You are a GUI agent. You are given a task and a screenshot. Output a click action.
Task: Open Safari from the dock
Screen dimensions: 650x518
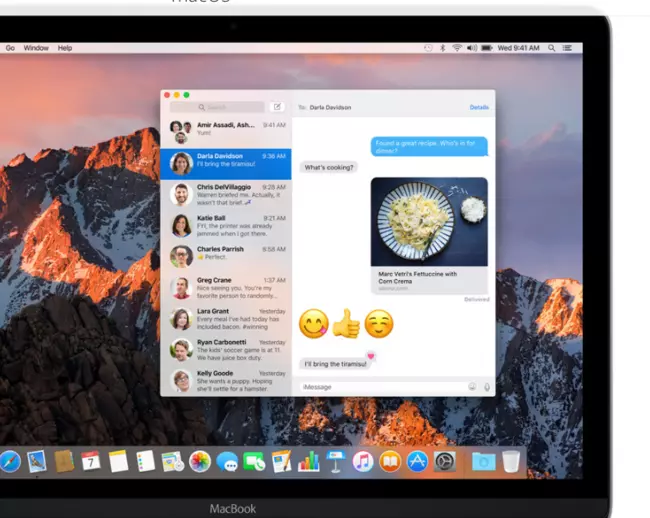[10, 461]
